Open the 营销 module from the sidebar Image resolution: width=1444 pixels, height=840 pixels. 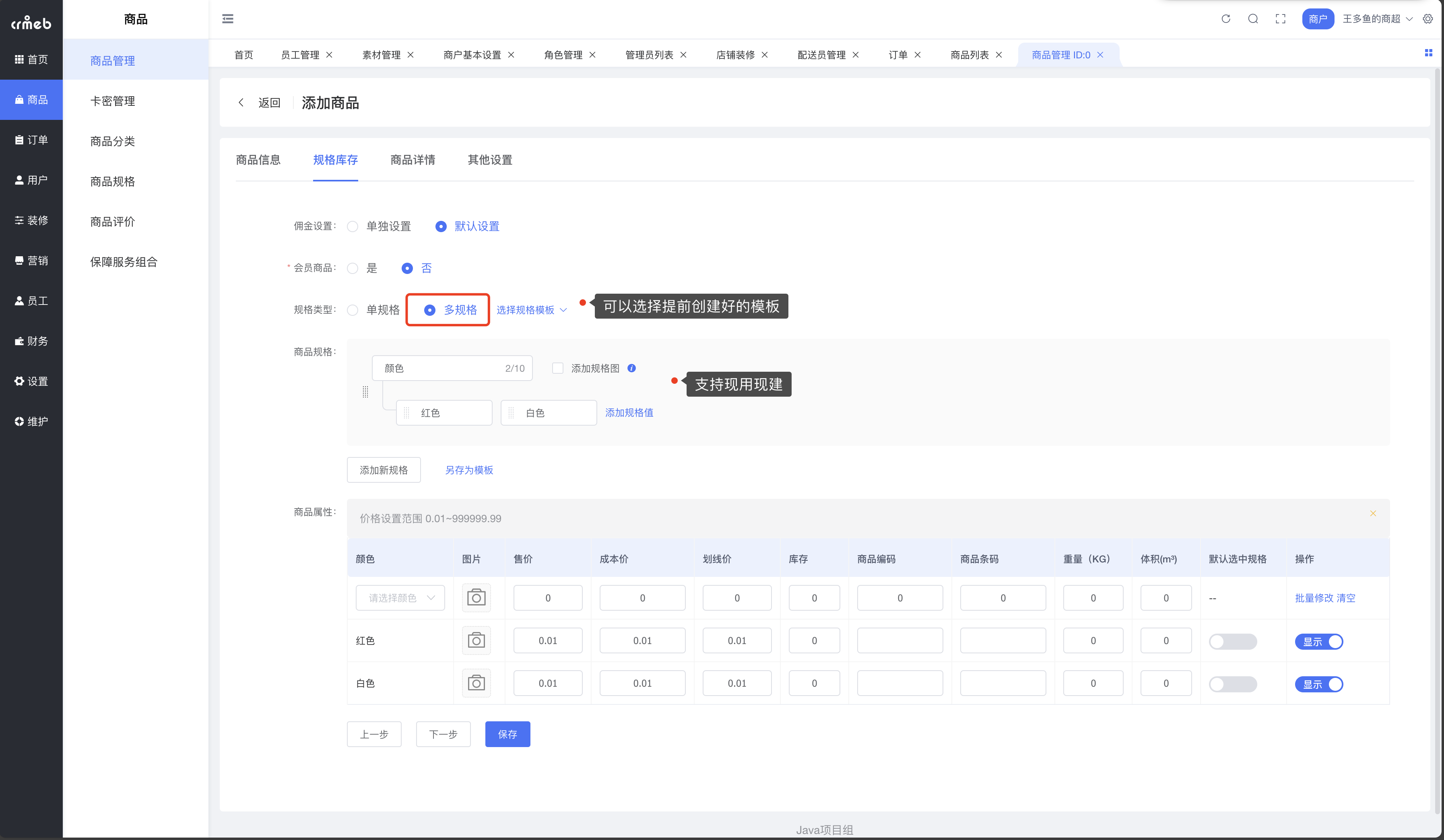[31, 260]
